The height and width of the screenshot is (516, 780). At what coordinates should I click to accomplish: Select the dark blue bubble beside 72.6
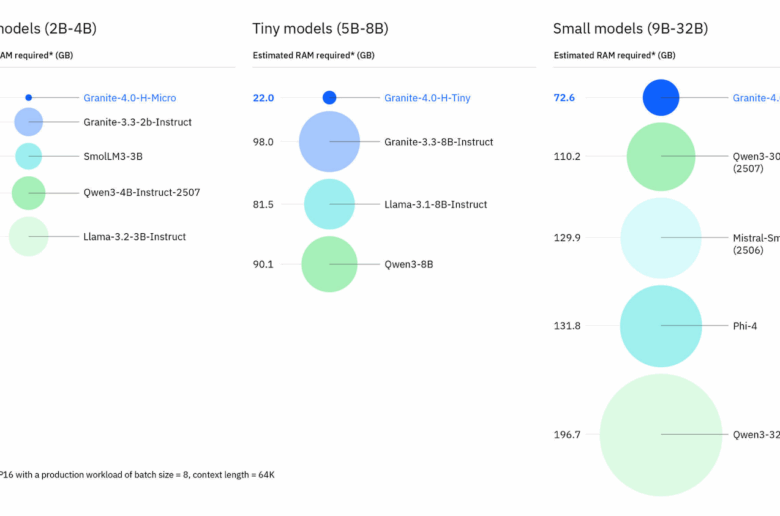point(661,98)
